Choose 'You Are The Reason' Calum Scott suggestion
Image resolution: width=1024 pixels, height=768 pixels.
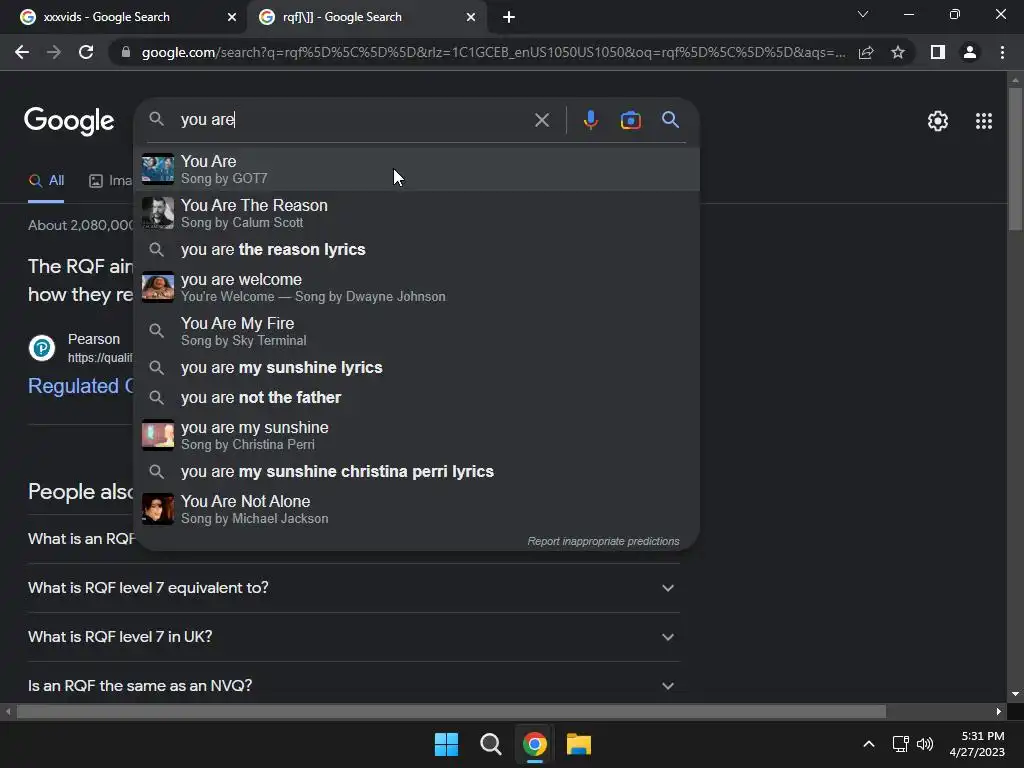(x=417, y=214)
